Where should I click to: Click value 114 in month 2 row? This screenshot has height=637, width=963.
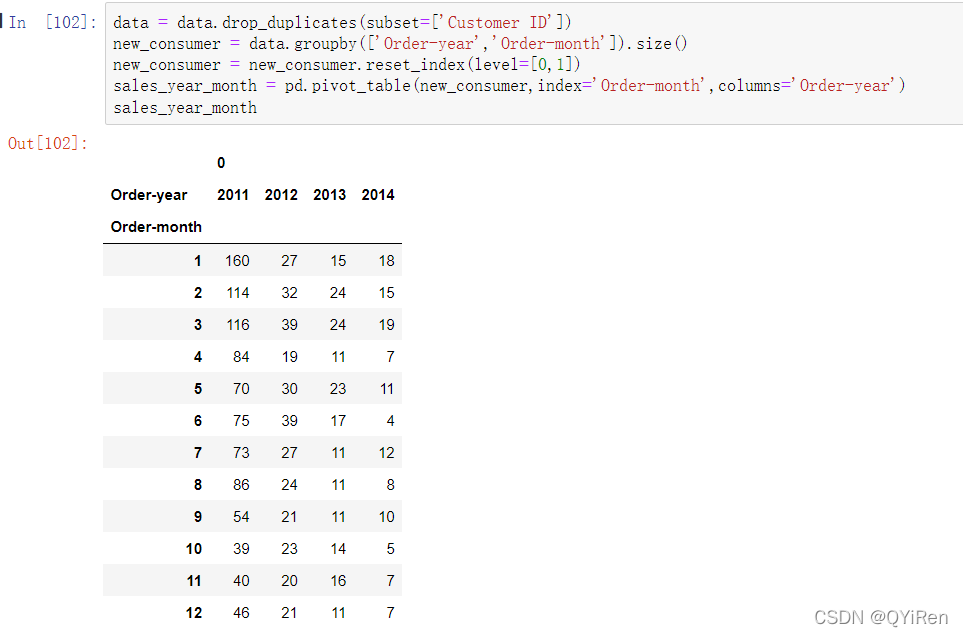pos(238,293)
